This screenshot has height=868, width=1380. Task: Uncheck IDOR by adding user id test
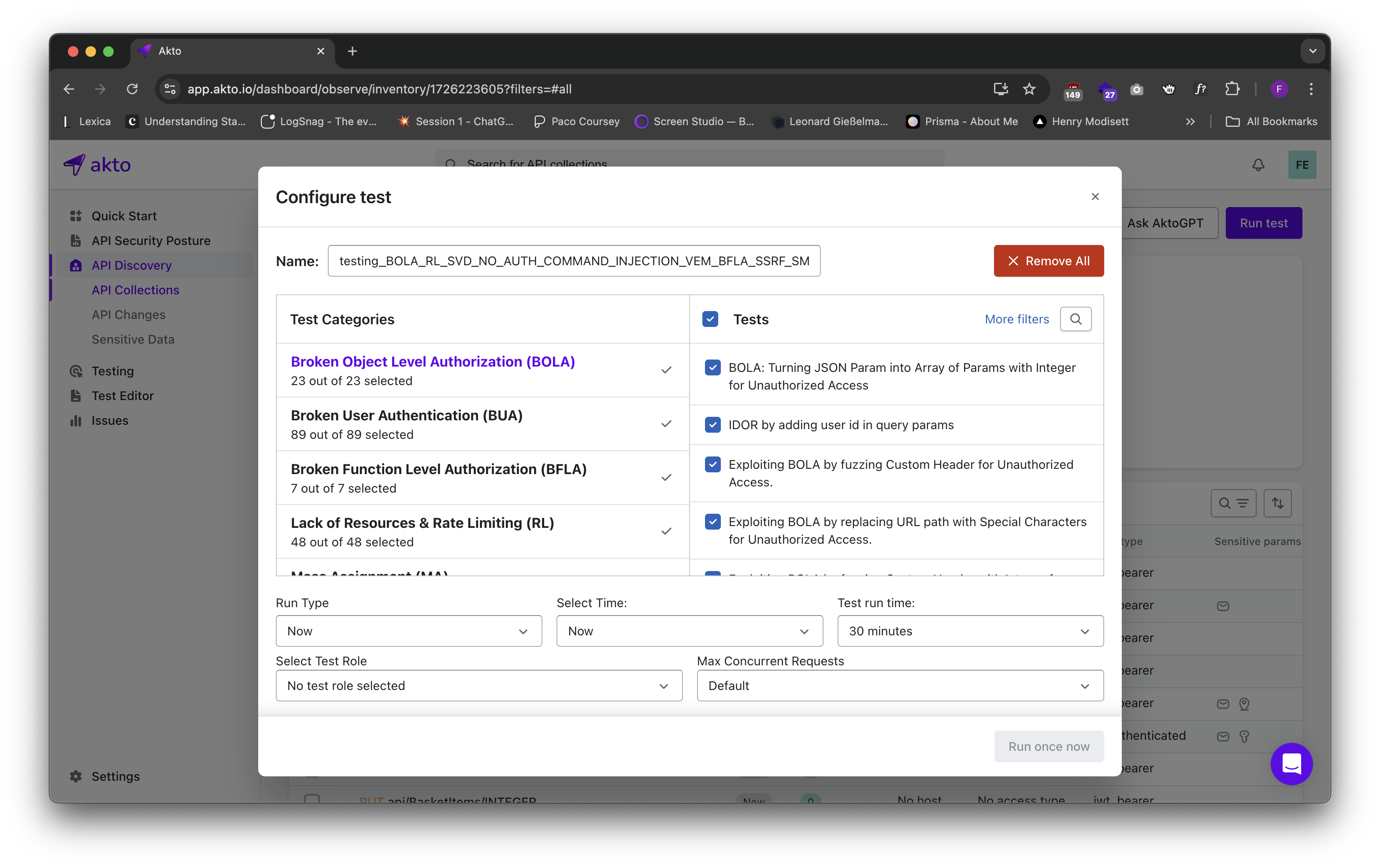point(712,425)
